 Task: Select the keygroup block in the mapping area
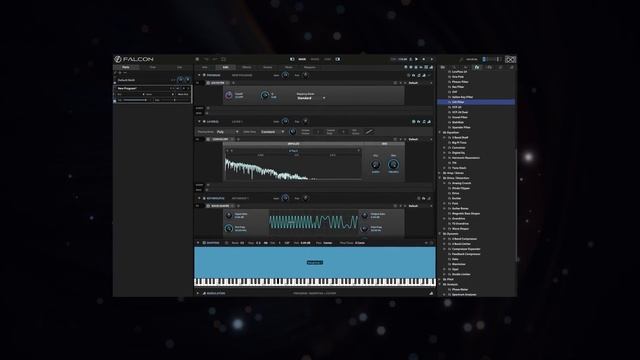coord(314,262)
